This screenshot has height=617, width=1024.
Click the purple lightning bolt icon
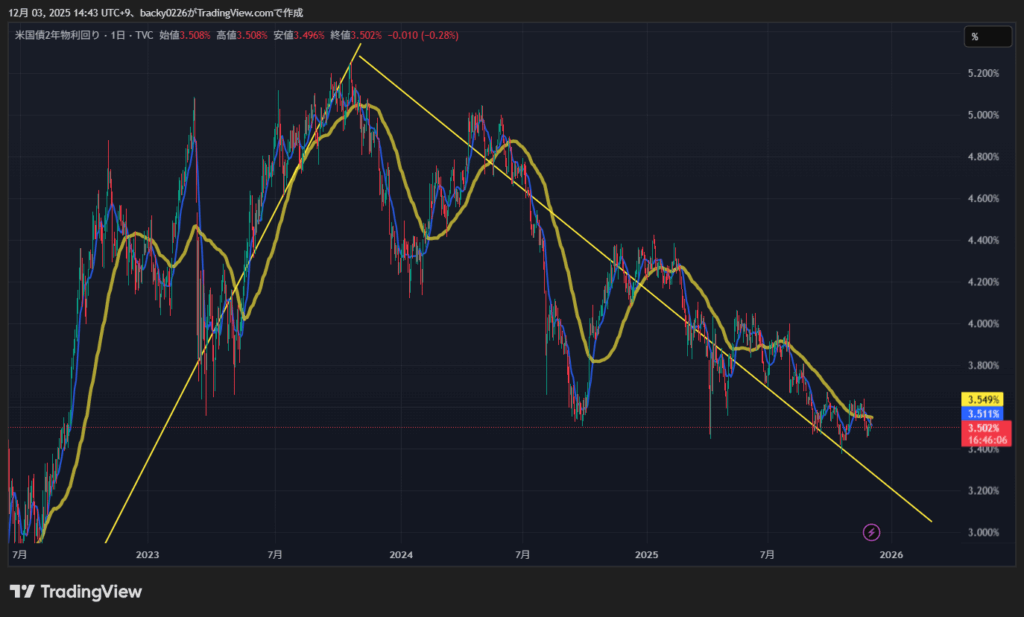(x=871, y=532)
